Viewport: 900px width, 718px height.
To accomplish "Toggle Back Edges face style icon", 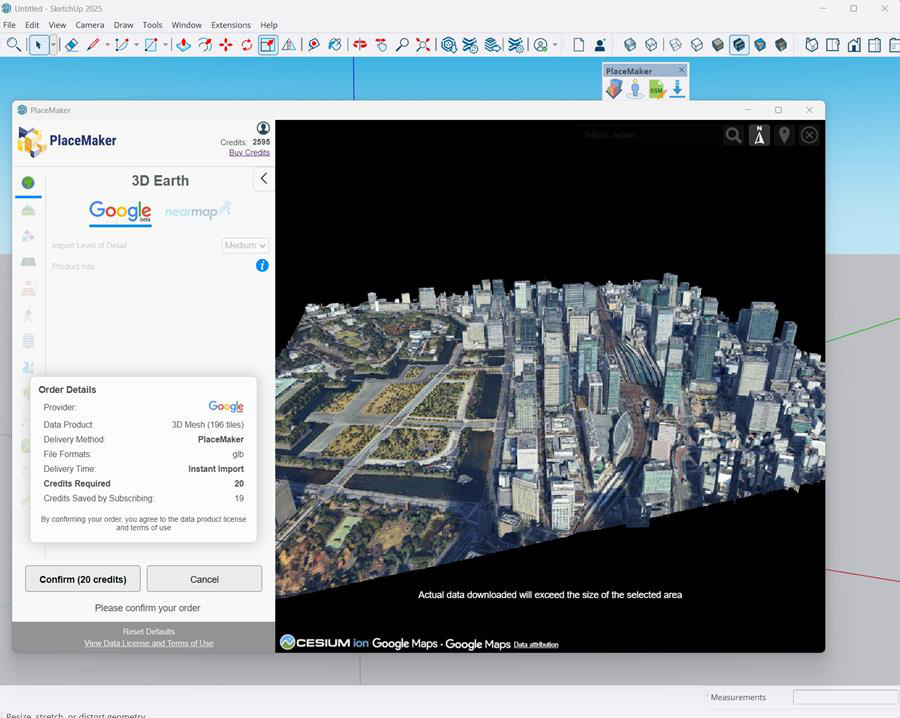I will click(651, 45).
